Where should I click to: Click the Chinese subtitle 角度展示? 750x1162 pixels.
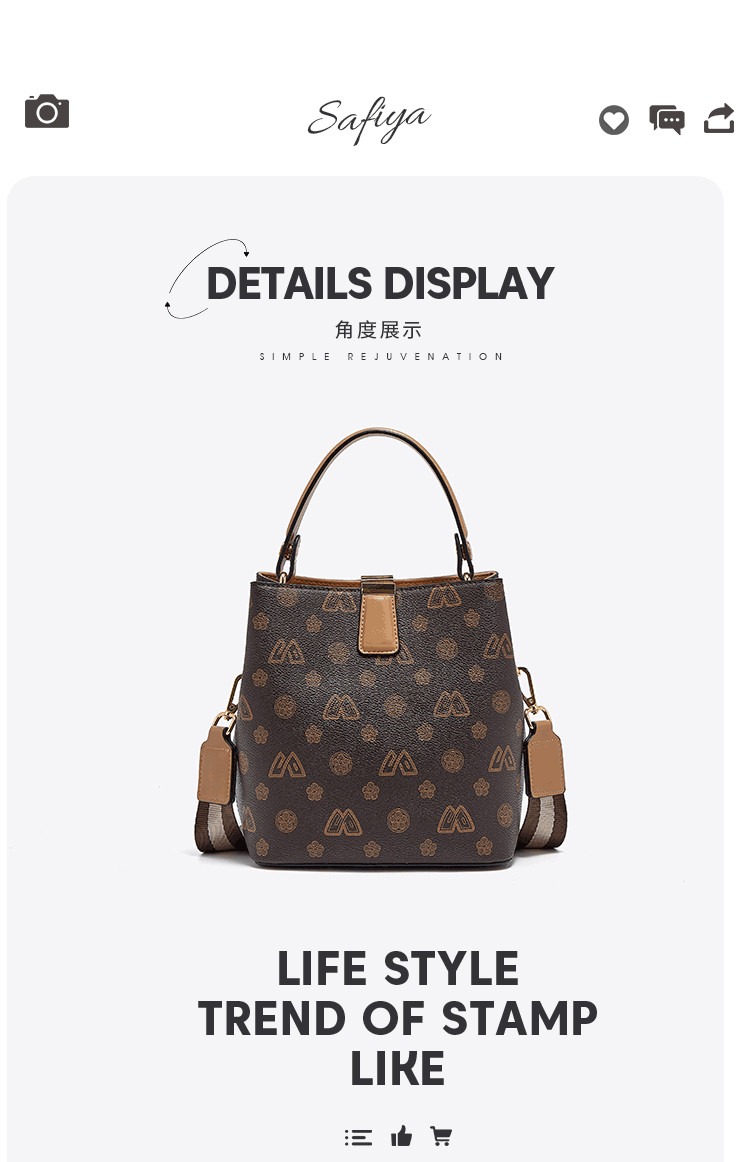[378, 330]
